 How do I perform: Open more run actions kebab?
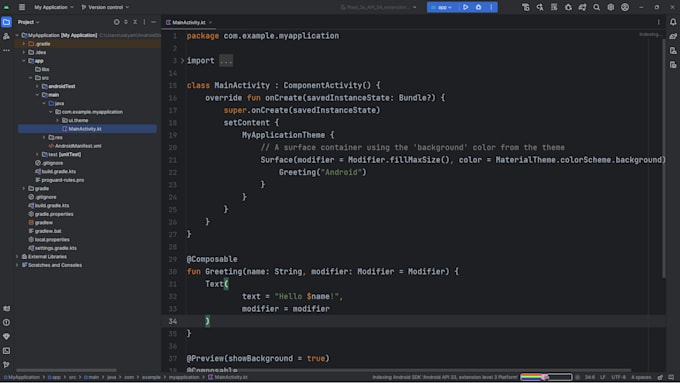(491, 7)
